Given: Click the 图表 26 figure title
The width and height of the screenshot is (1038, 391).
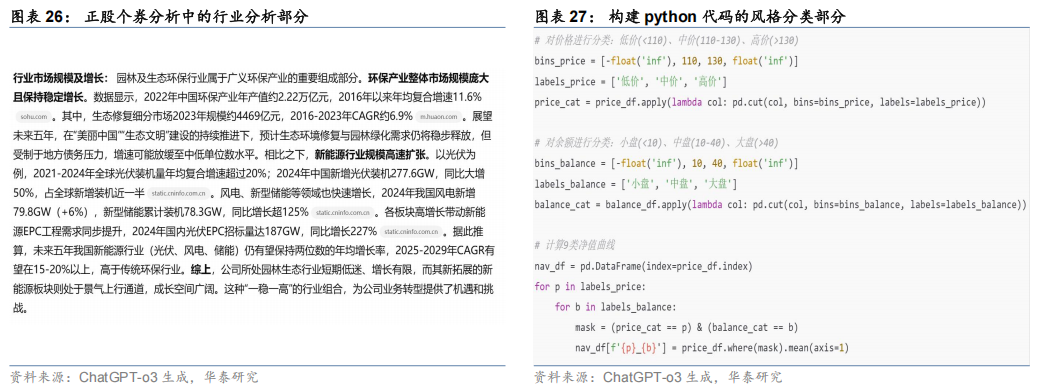Looking at the screenshot, I should coord(160,16).
